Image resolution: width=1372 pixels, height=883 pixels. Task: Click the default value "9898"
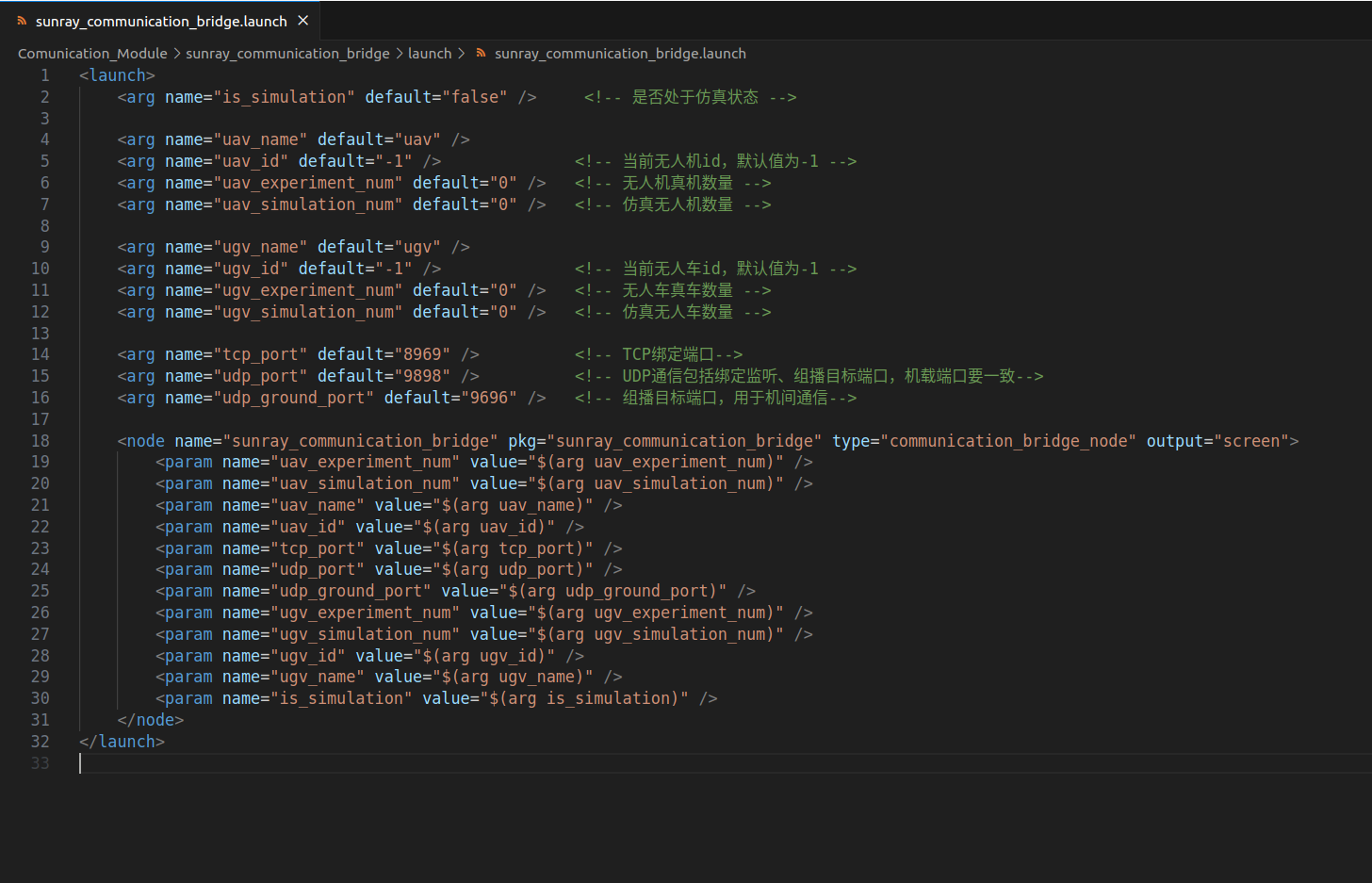tap(422, 376)
